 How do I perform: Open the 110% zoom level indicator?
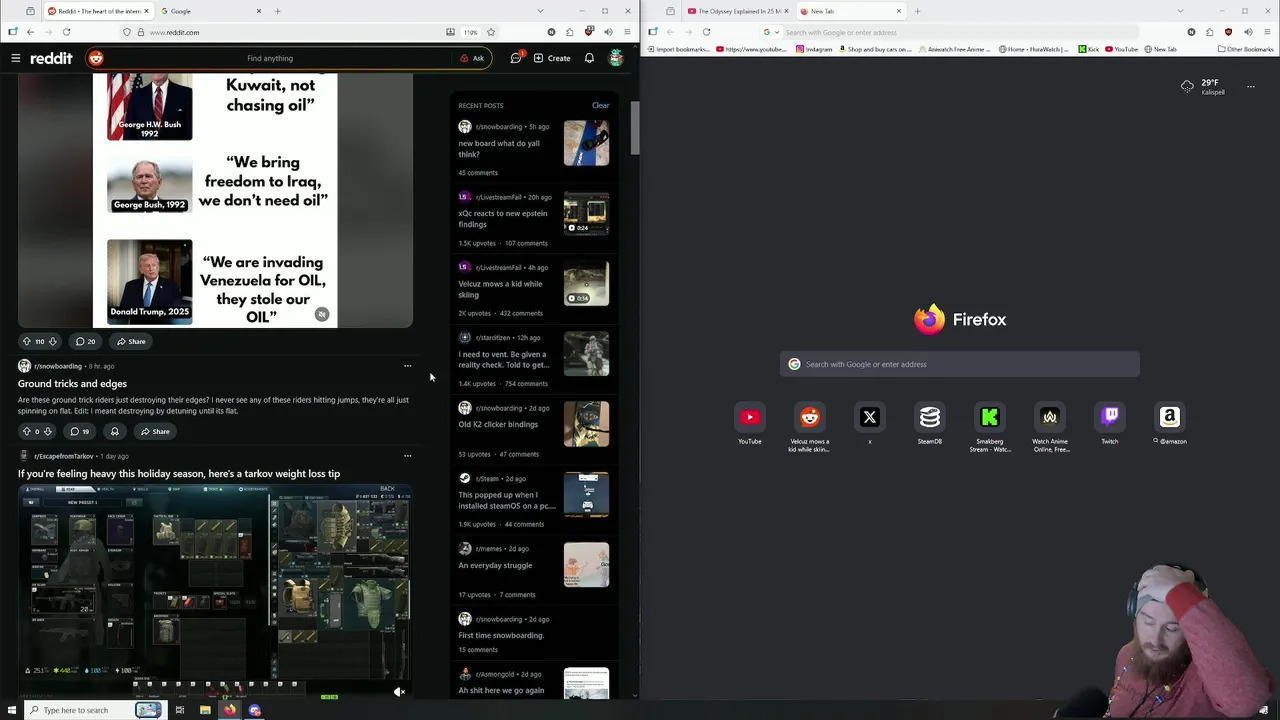tap(470, 32)
